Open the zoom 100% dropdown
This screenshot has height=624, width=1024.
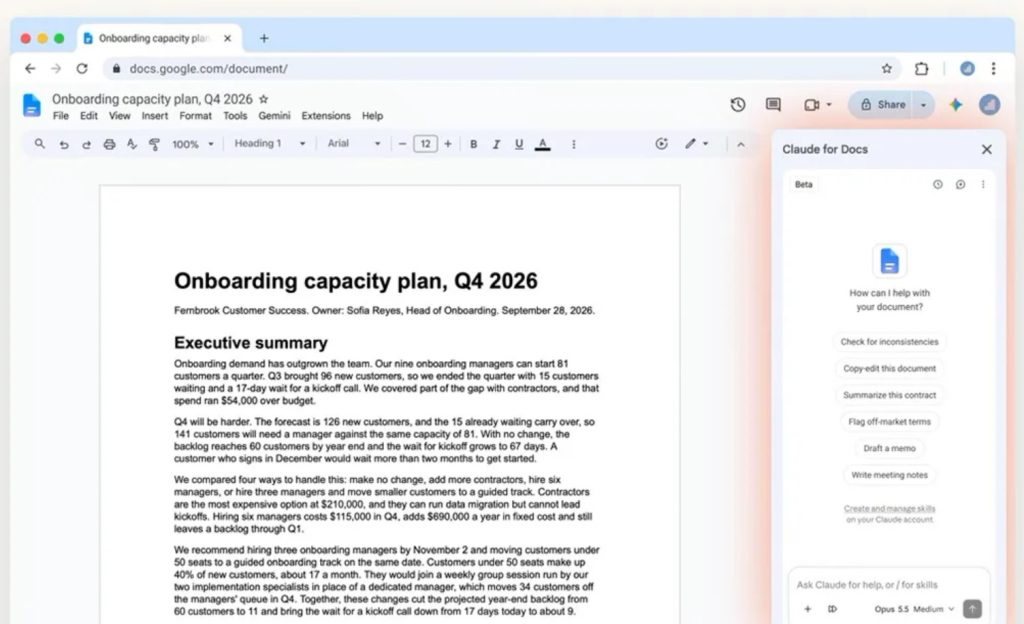(x=193, y=144)
